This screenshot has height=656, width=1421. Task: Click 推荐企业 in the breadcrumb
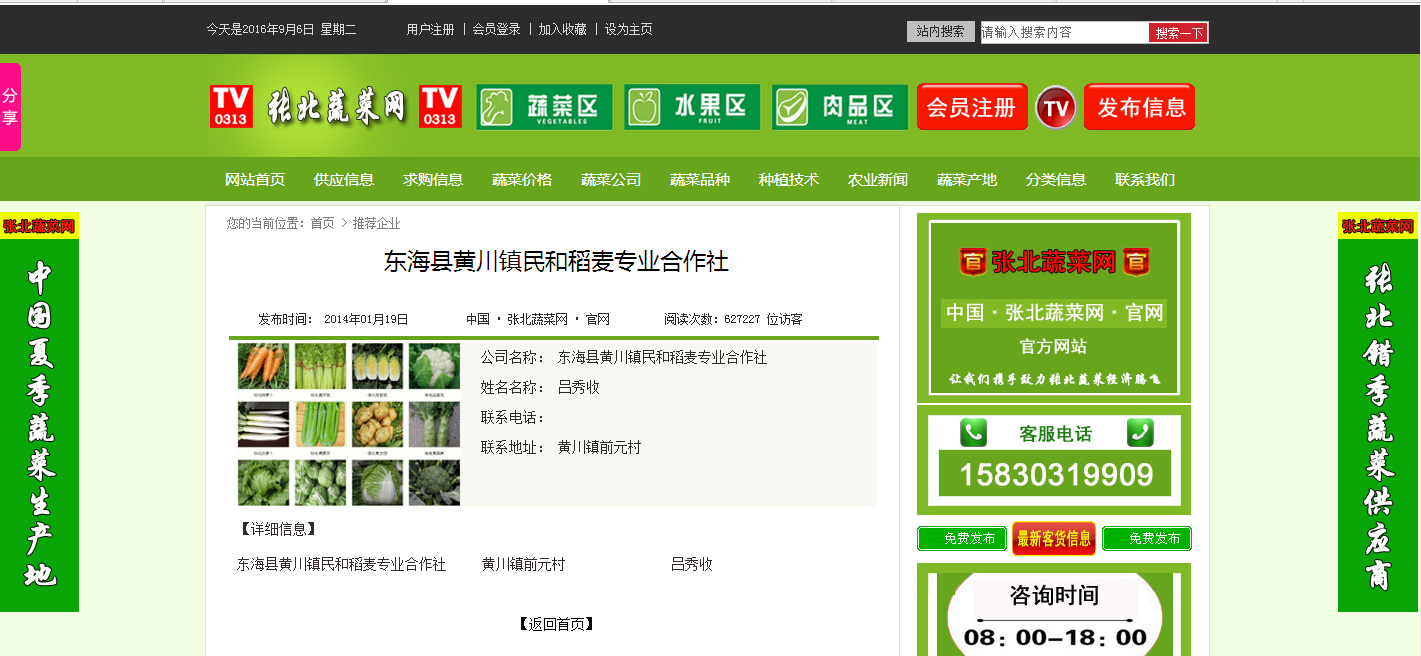(x=376, y=223)
